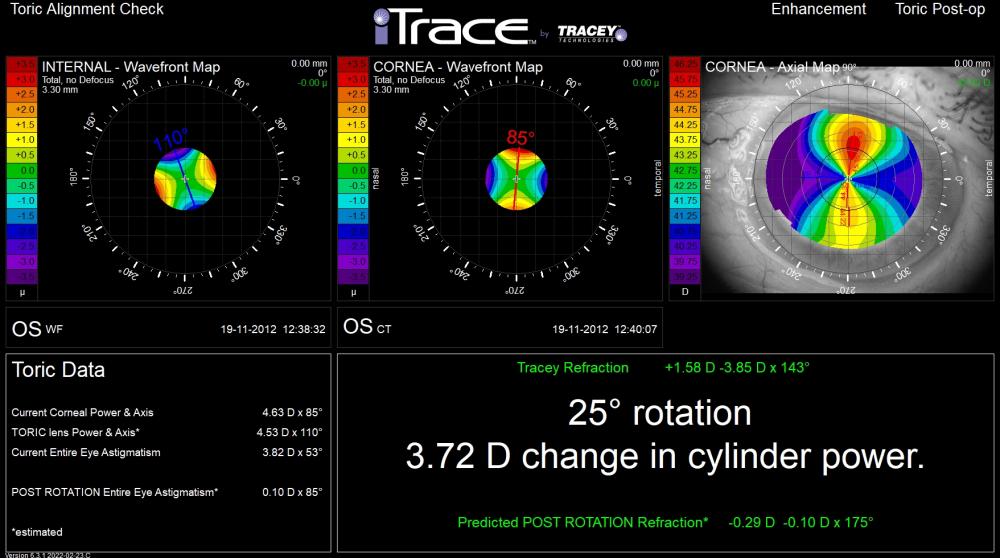Pick the 44.25 swatch on Axial Map scale
The height and width of the screenshot is (558, 1000).
click(684, 124)
